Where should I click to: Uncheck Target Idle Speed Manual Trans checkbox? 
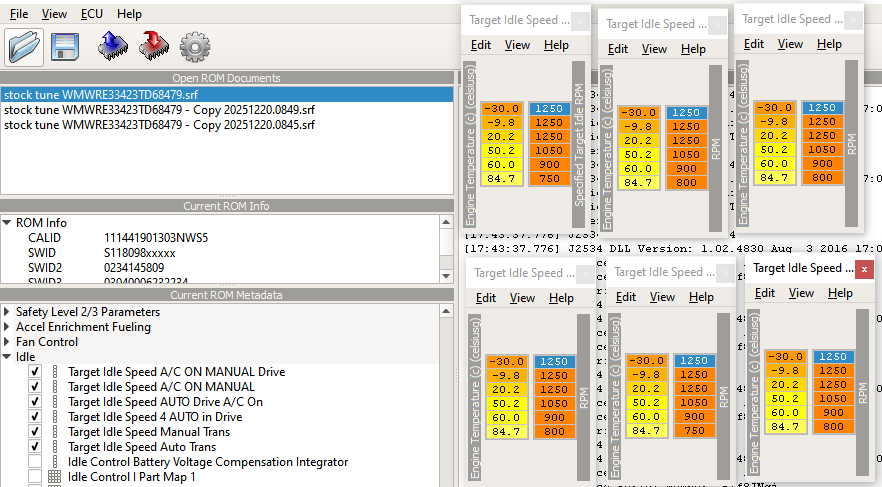[x=35, y=432]
